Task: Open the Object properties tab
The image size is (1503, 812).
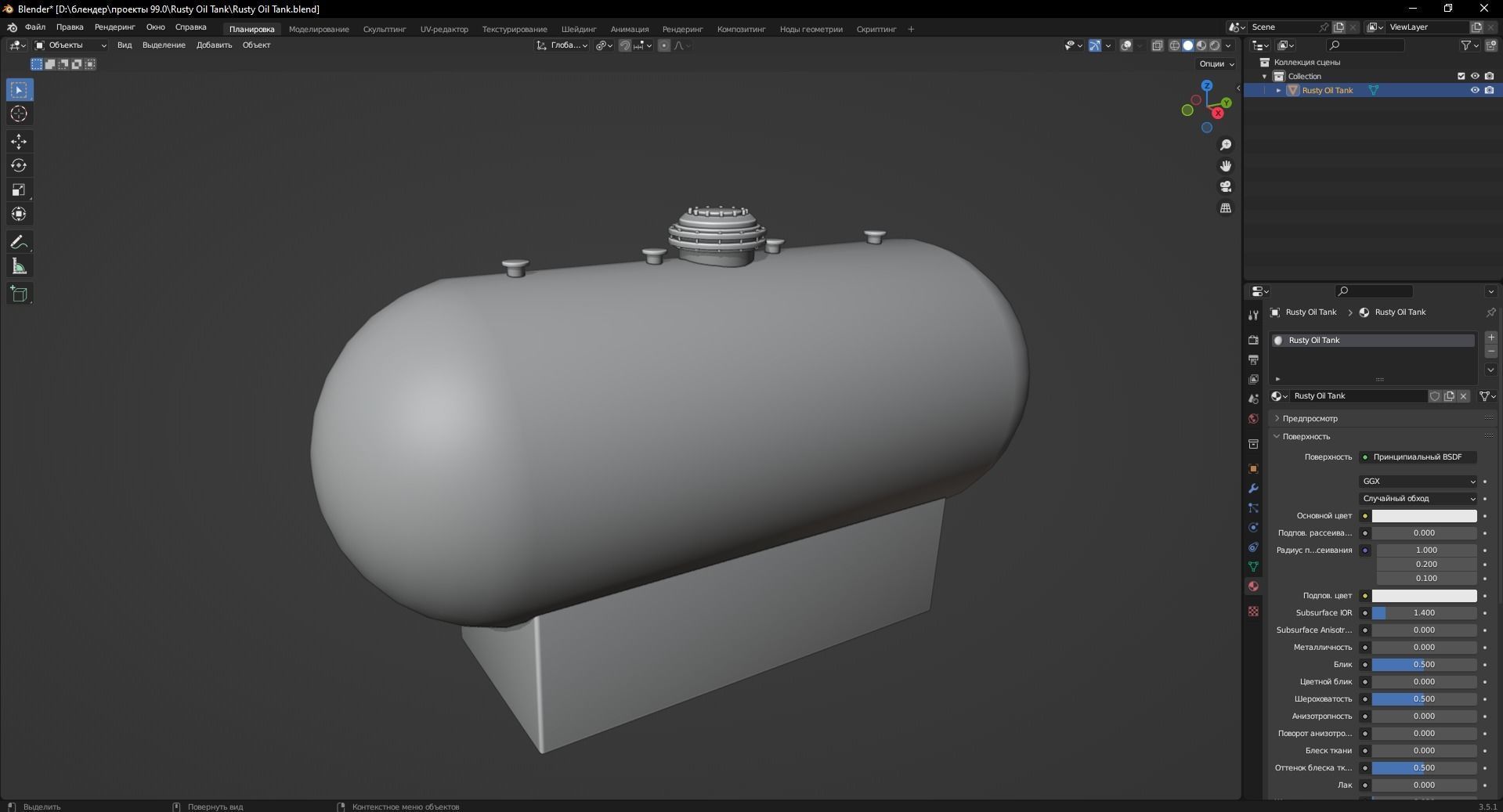Action: point(1253,468)
